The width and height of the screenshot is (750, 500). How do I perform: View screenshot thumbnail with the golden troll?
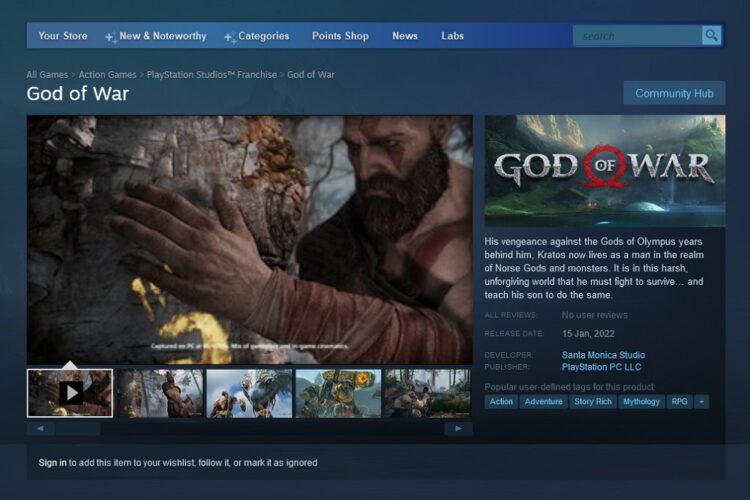pos(339,393)
